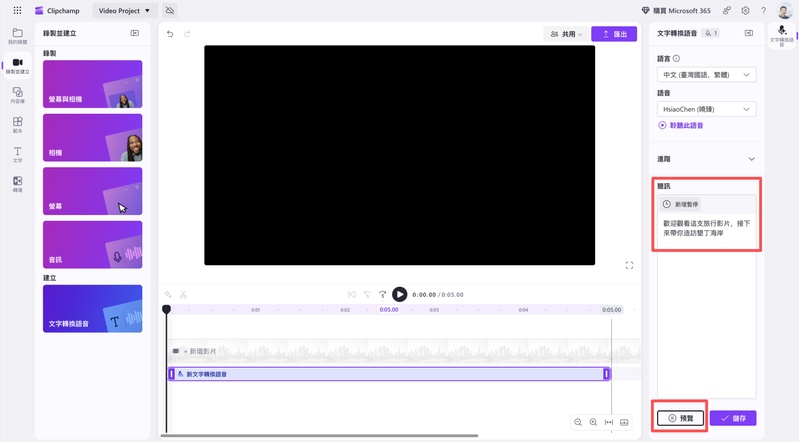Click the 預覽 preview button
Image resolution: width=799 pixels, height=442 pixels.
(x=681, y=418)
